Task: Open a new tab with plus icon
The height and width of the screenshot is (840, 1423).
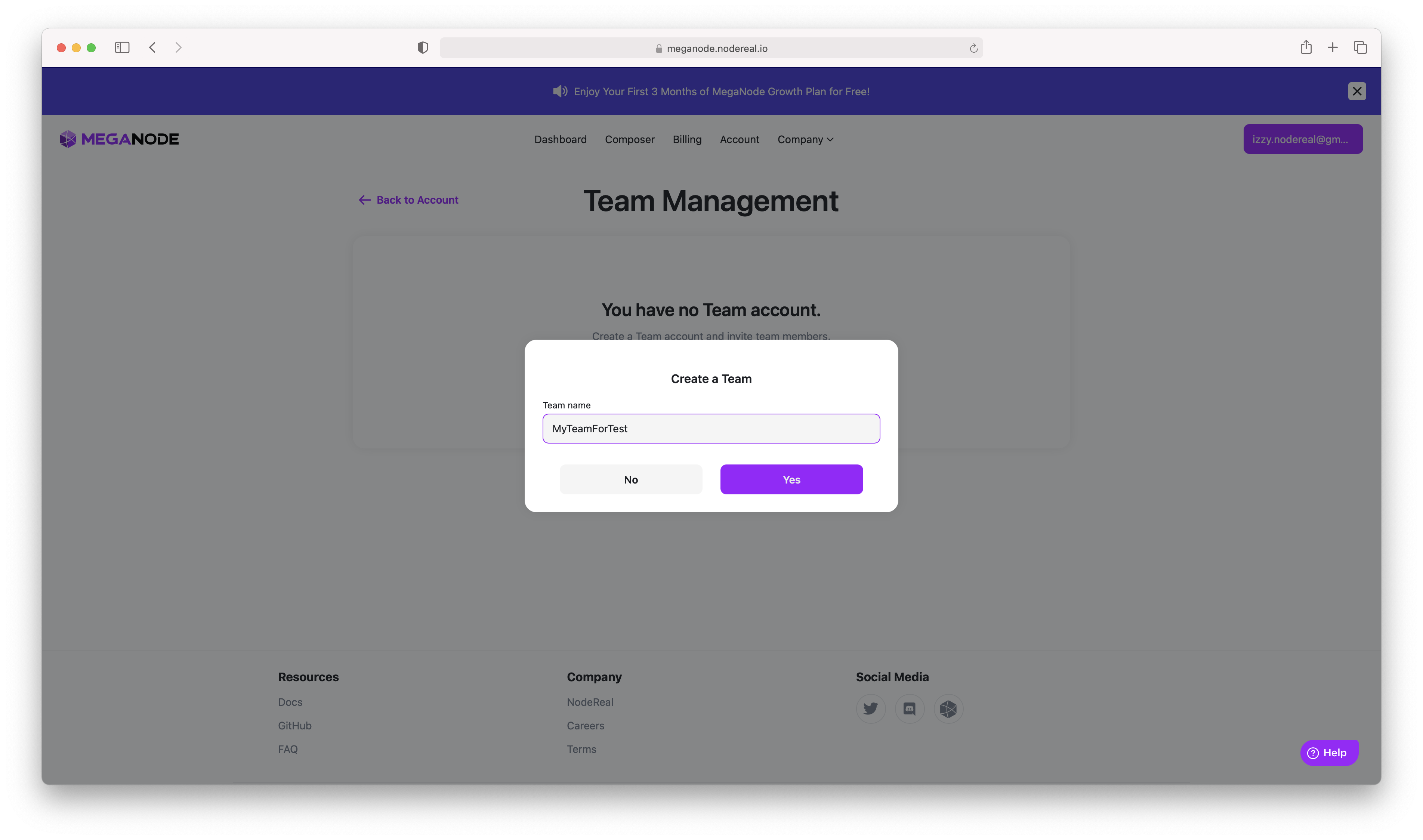Action: click(x=1333, y=47)
